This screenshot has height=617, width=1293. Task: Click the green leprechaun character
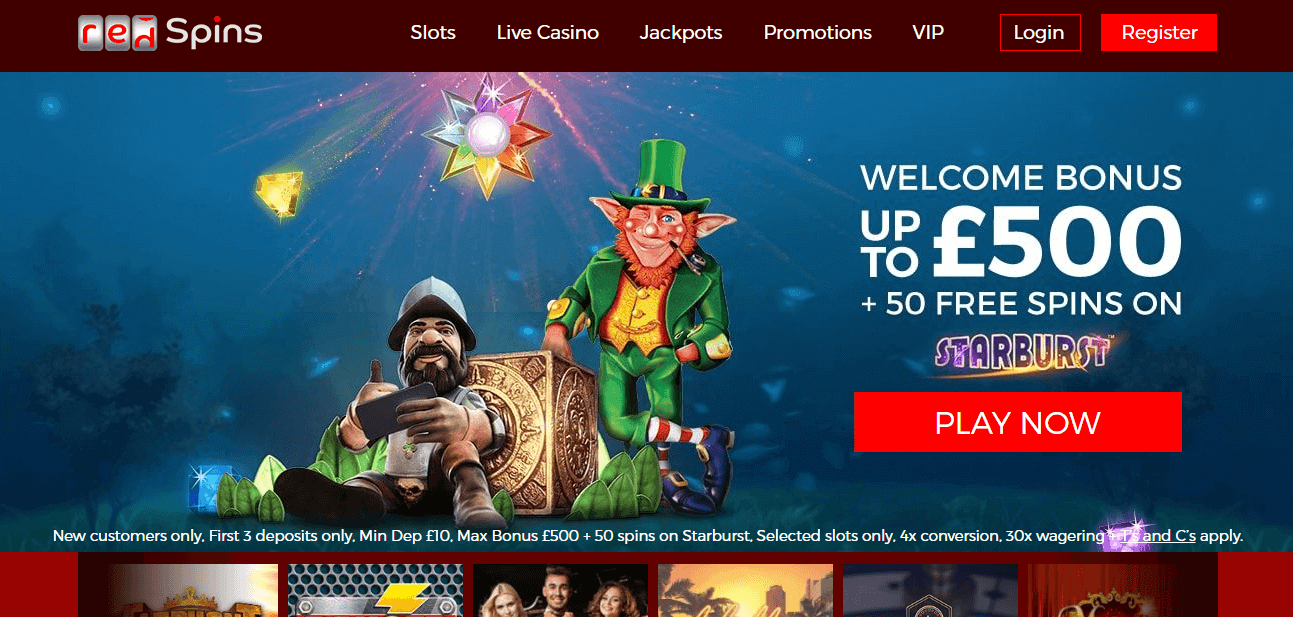(650, 320)
